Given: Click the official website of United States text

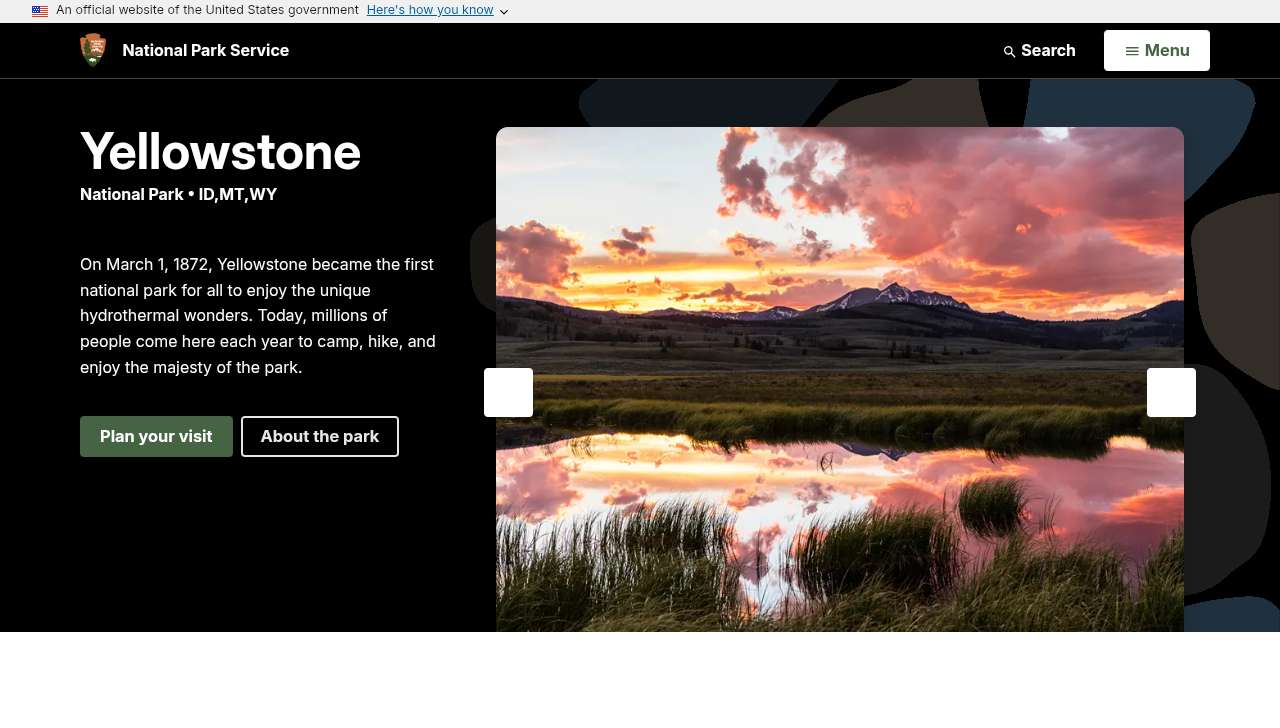Looking at the screenshot, I should pyautogui.click(x=207, y=10).
